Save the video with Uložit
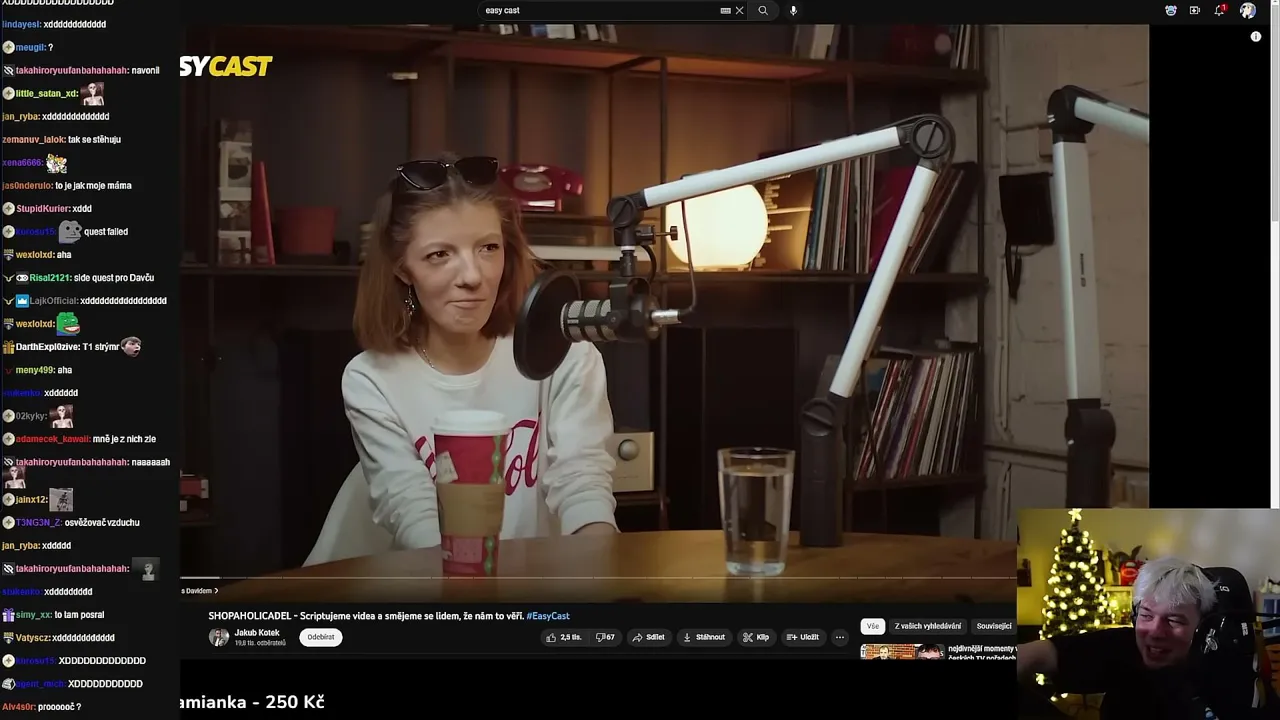Image resolution: width=1280 pixels, height=720 pixels. tap(803, 637)
